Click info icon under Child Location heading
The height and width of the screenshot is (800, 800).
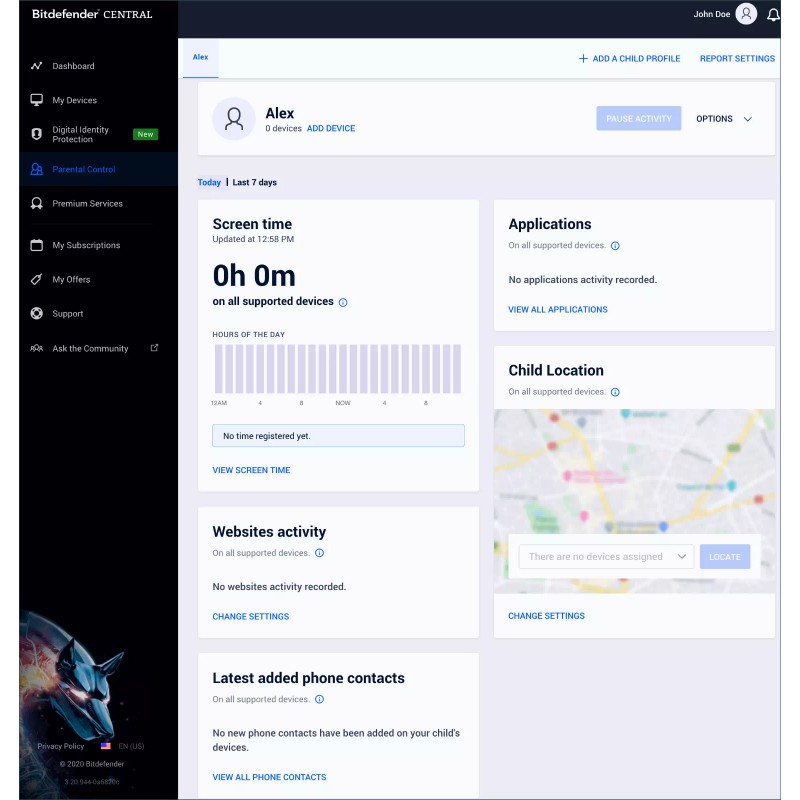pyautogui.click(x=615, y=392)
